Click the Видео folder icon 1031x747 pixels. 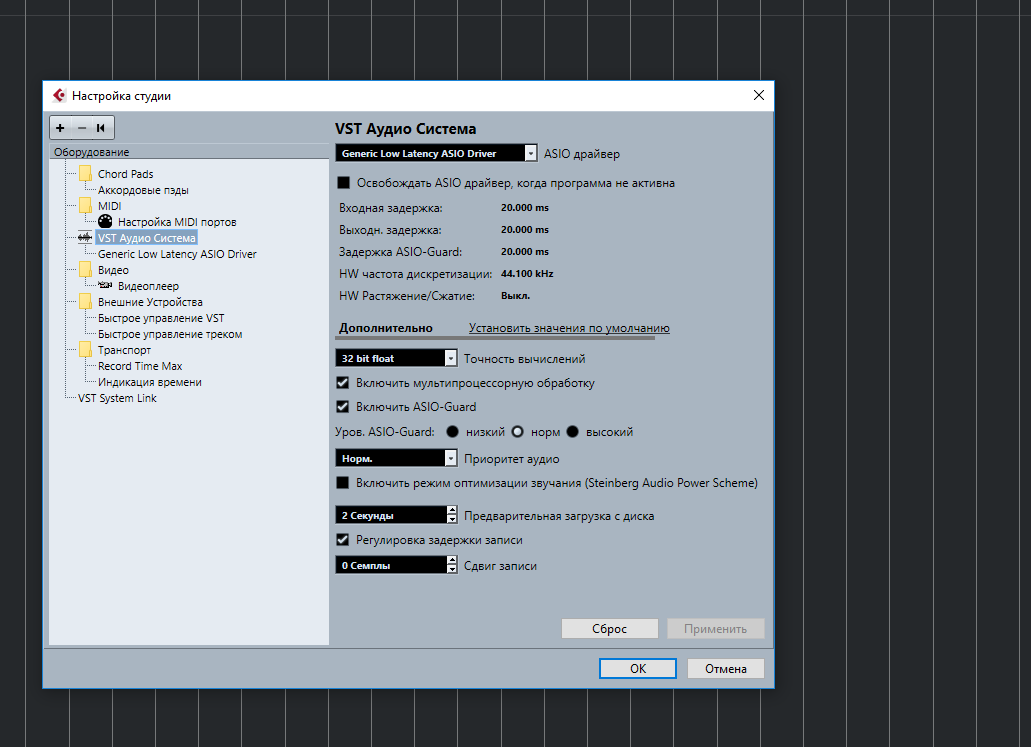click(85, 270)
